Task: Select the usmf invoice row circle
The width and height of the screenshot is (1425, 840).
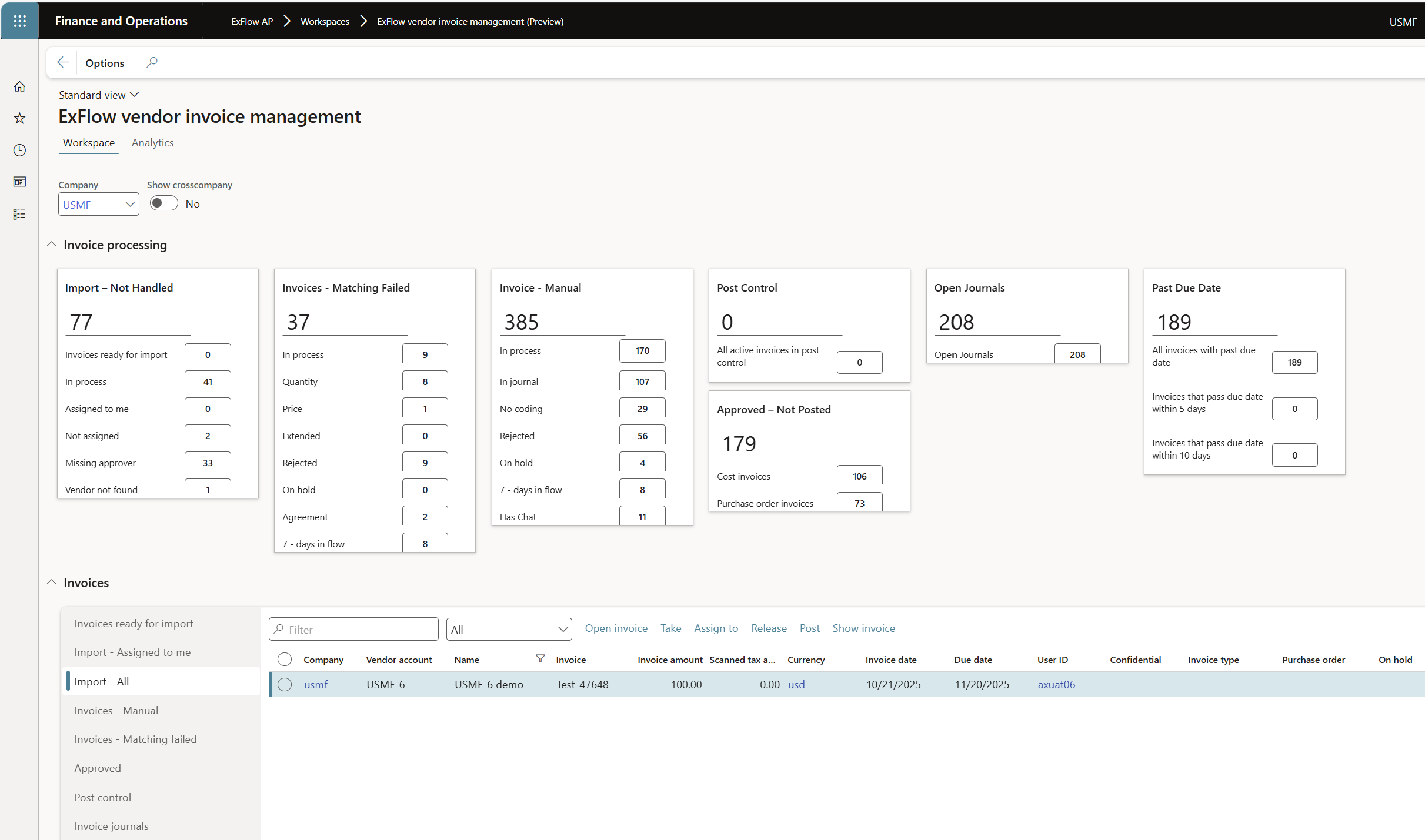Action: point(285,684)
